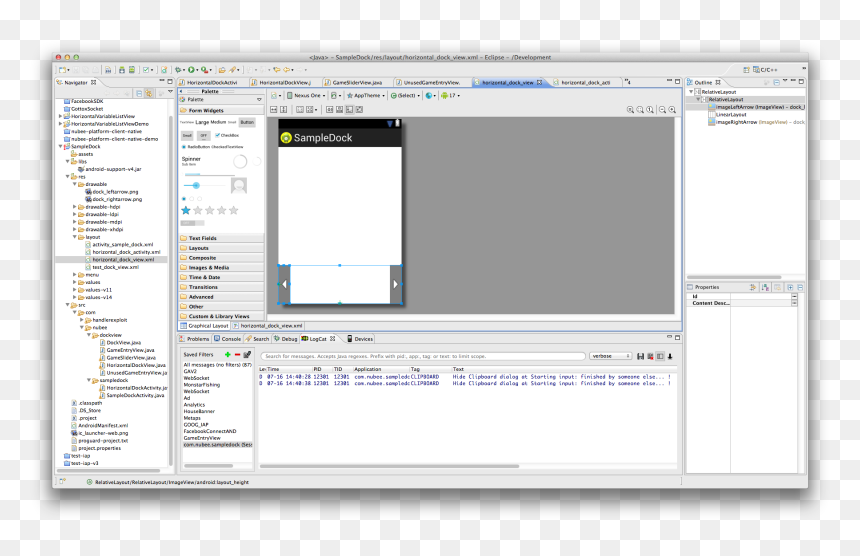860x556 pixels.
Task: Click the Open Perspective icon
Action: click(746, 70)
